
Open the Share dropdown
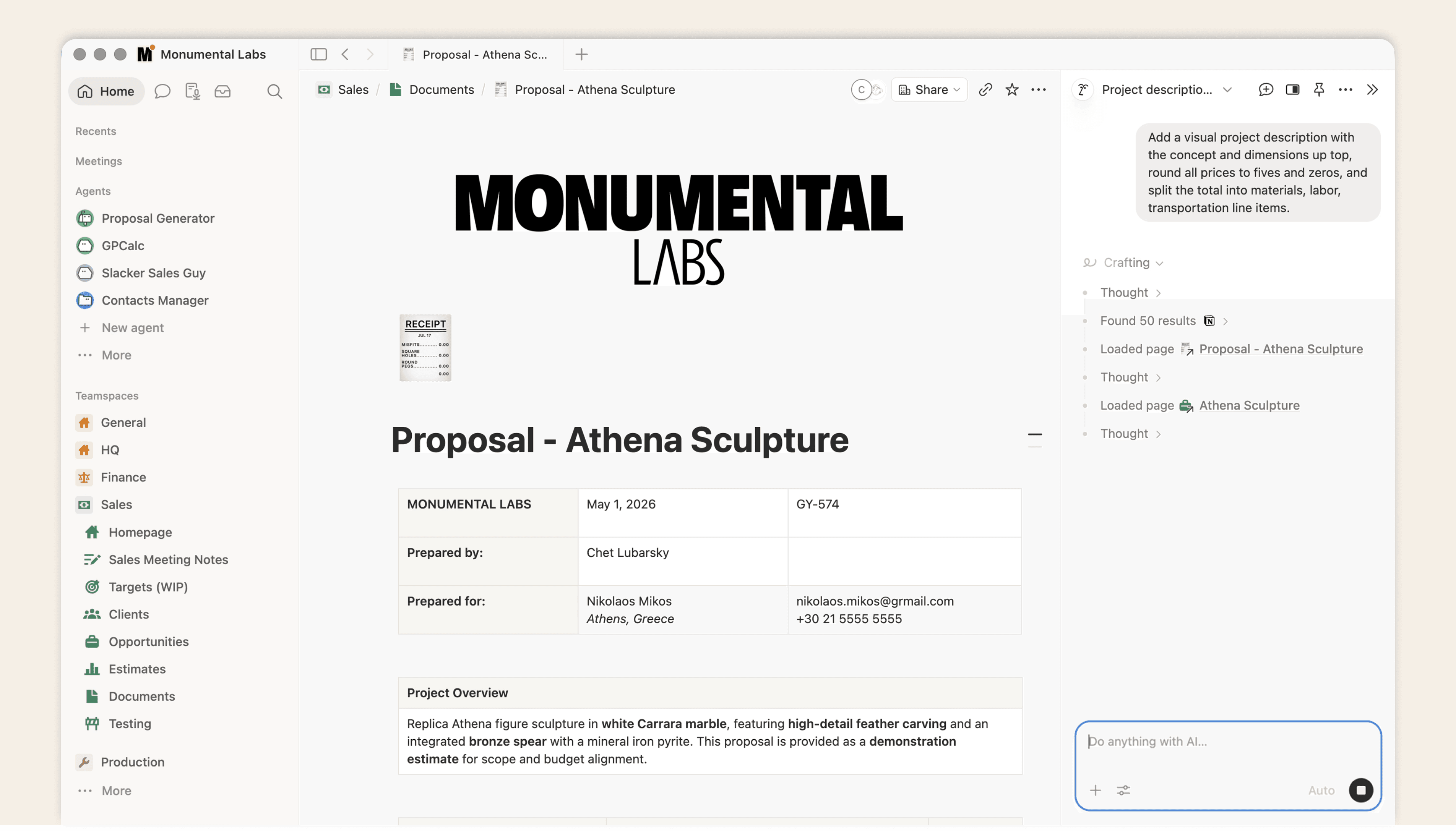pyautogui.click(x=929, y=90)
